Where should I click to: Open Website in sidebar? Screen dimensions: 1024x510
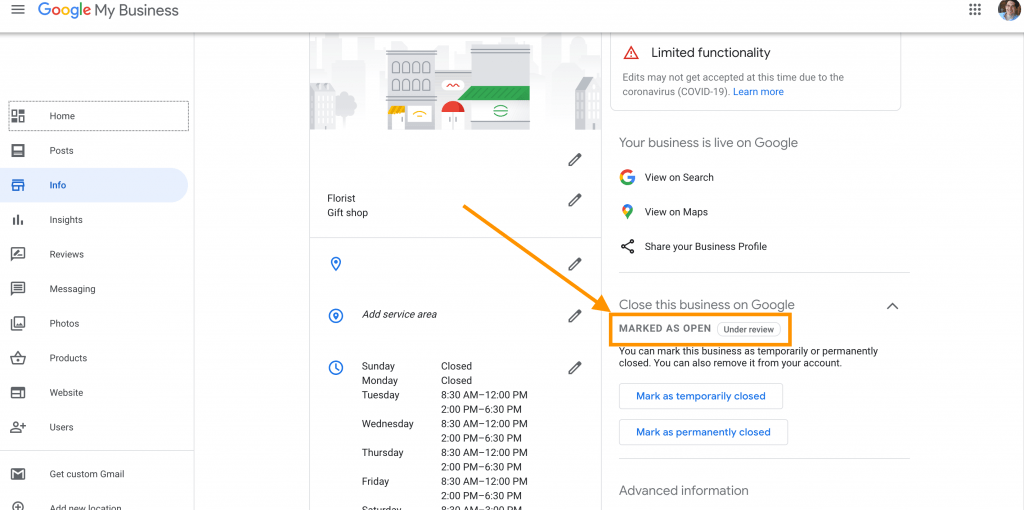tap(94, 392)
